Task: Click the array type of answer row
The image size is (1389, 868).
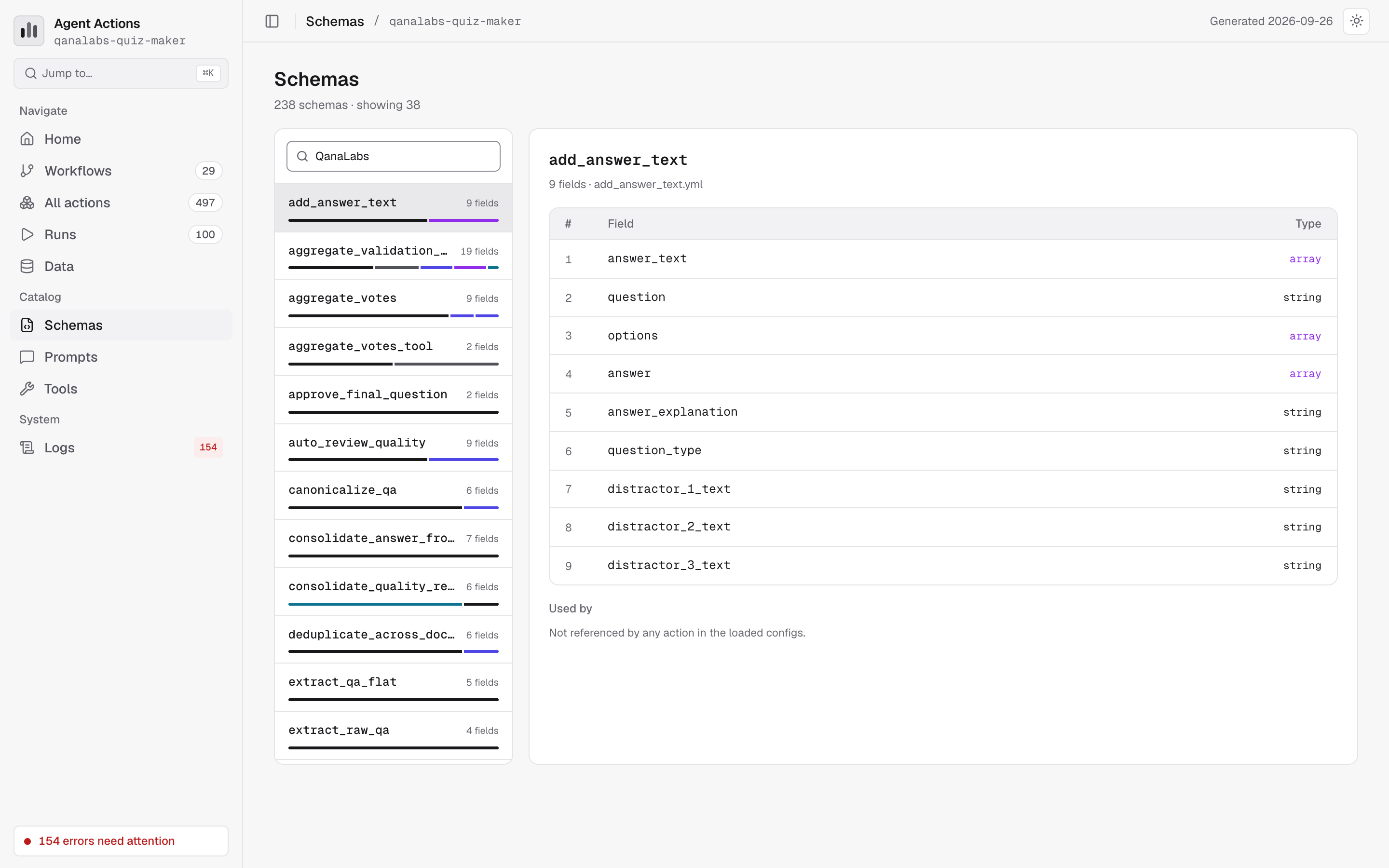Action: (x=1305, y=374)
